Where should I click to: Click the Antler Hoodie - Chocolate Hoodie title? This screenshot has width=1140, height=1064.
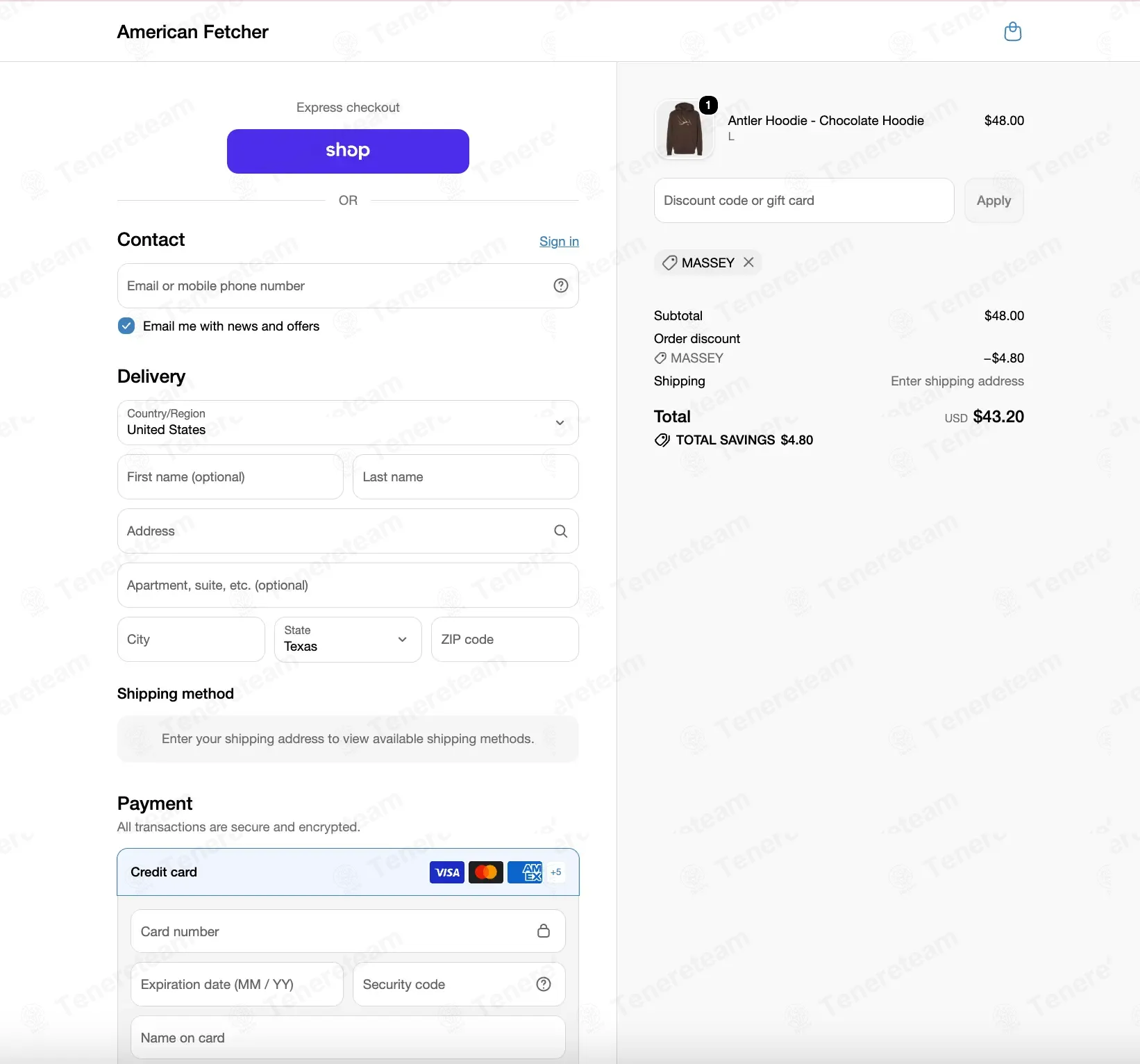pyautogui.click(x=825, y=121)
